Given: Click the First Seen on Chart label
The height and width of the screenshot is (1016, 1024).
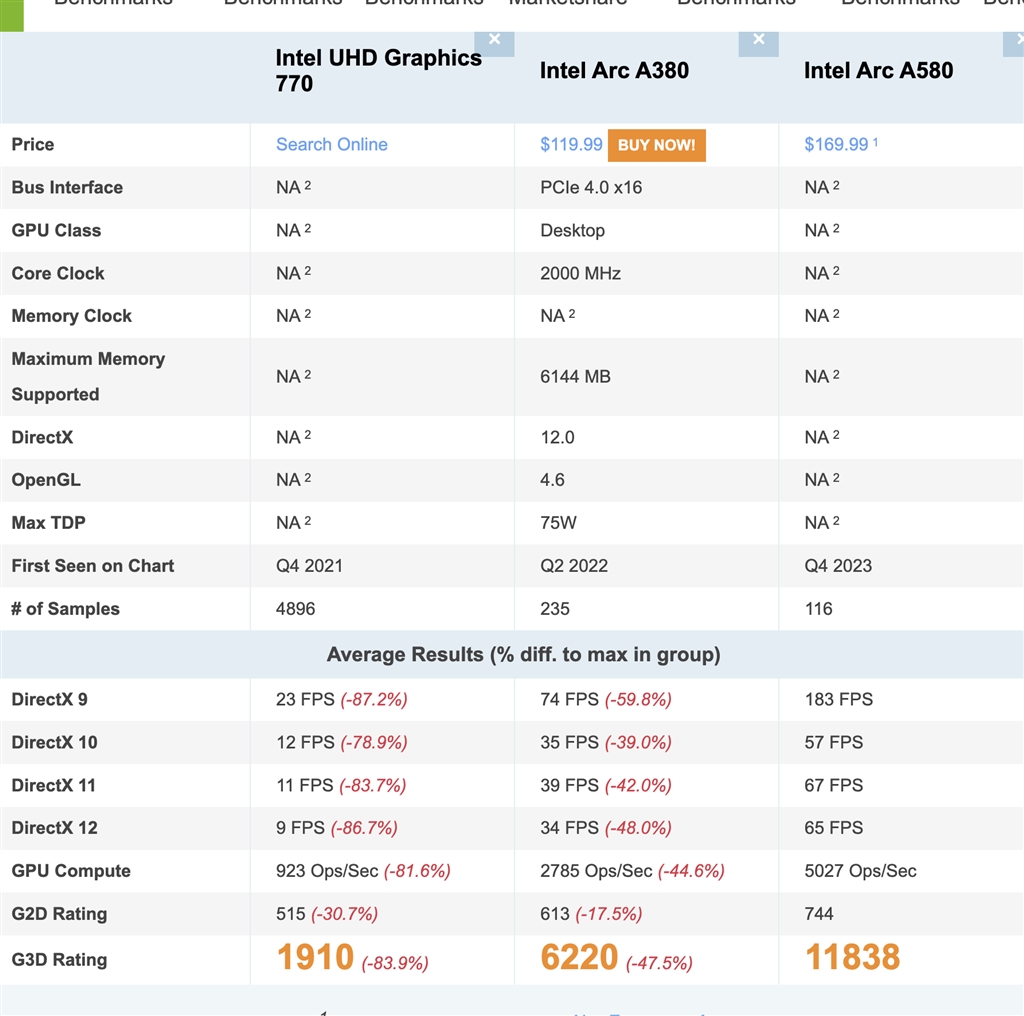Looking at the screenshot, I should point(93,565).
